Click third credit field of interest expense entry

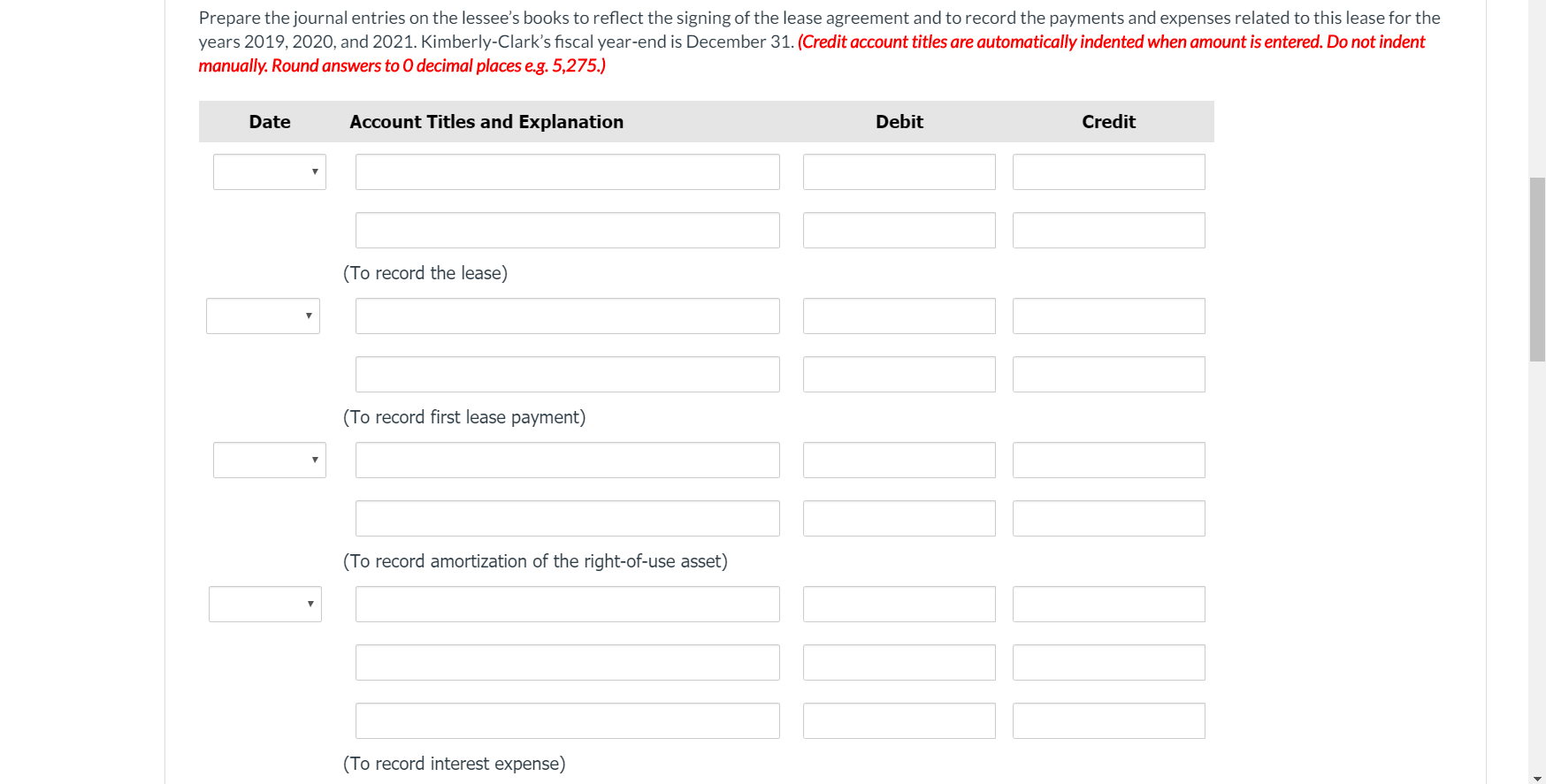point(1109,720)
